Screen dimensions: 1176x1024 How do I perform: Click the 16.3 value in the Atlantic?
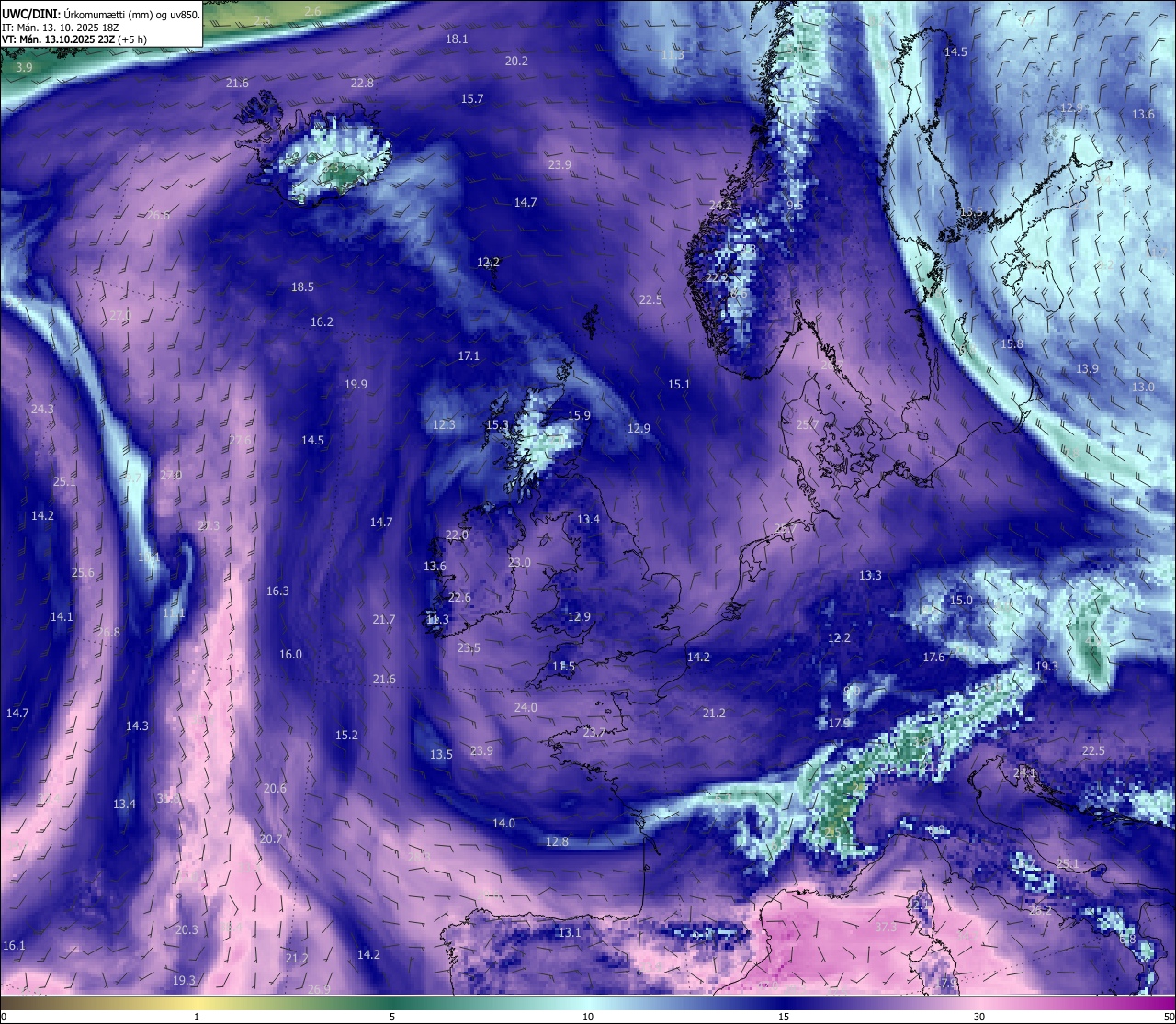click(x=277, y=591)
